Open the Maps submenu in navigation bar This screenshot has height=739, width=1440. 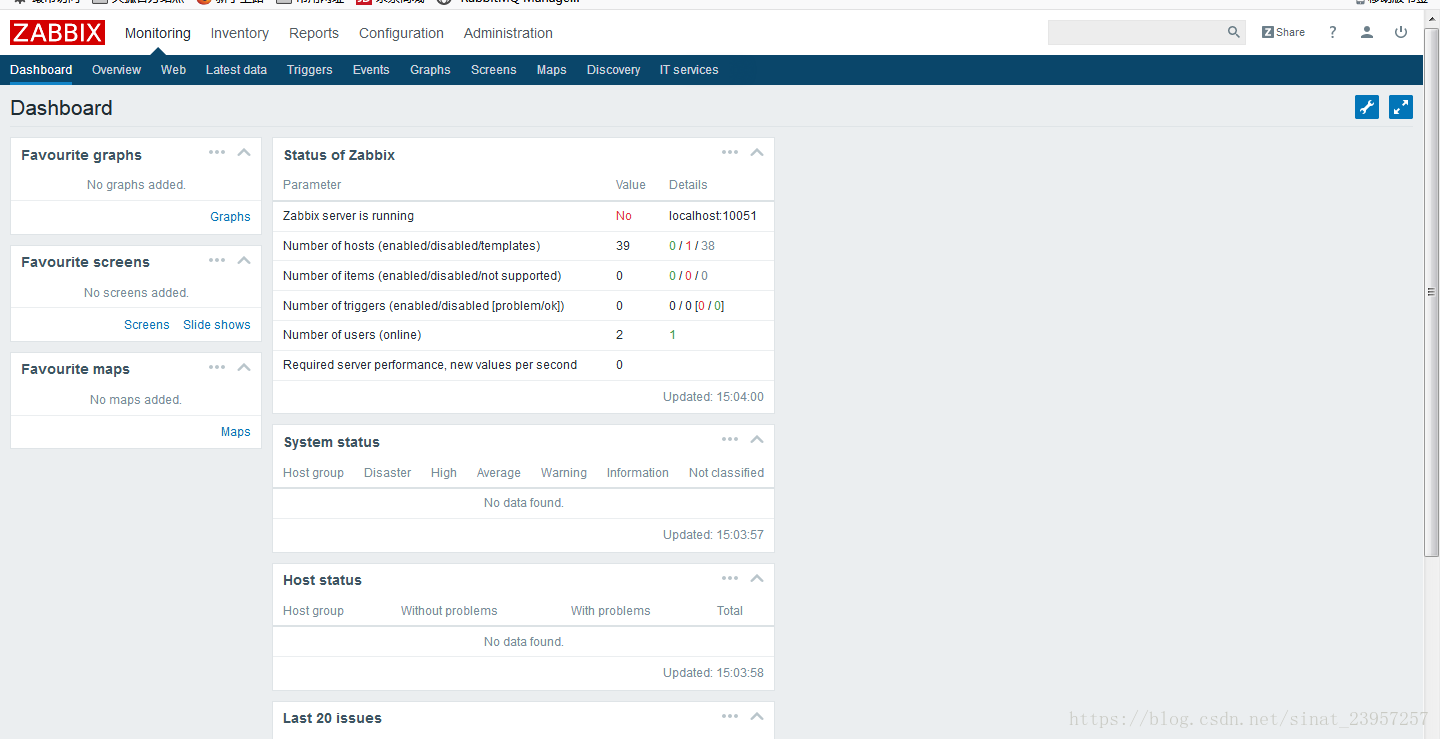coord(551,70)
